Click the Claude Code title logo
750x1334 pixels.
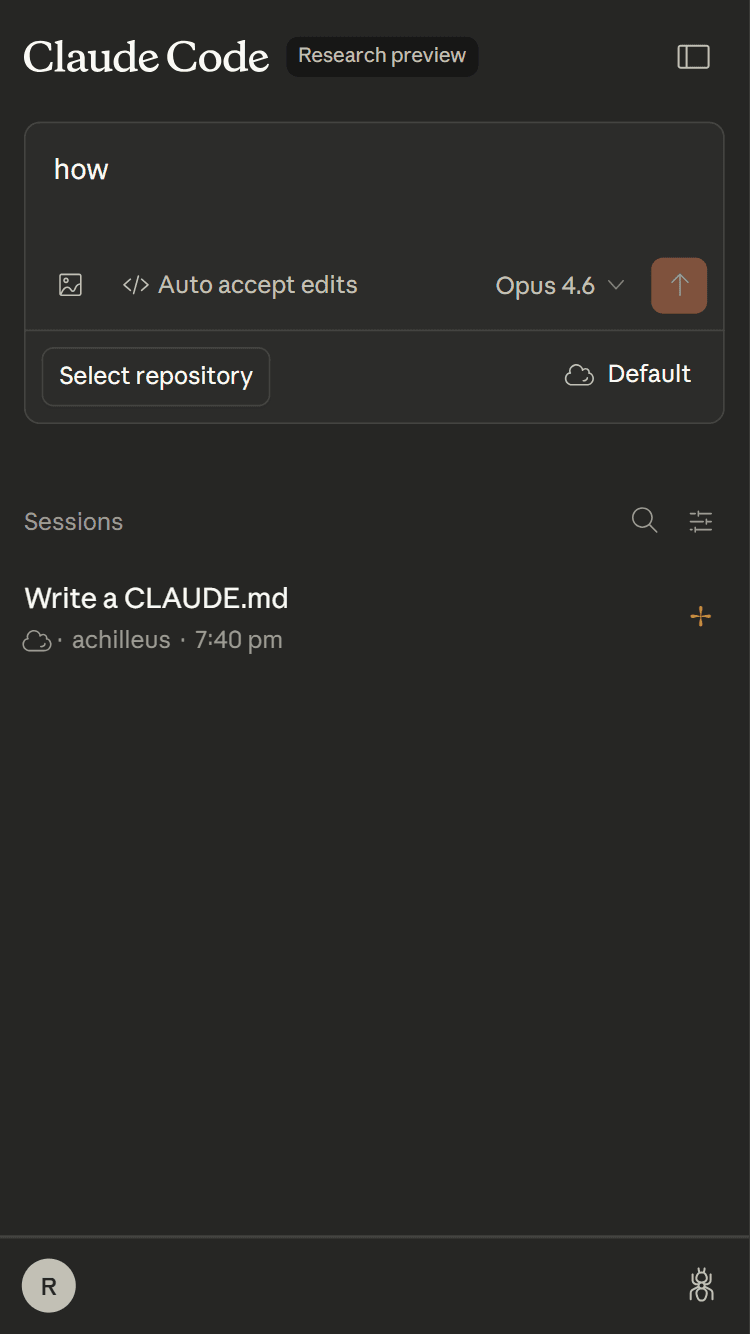pyautogui.click(x=146, y=57)
